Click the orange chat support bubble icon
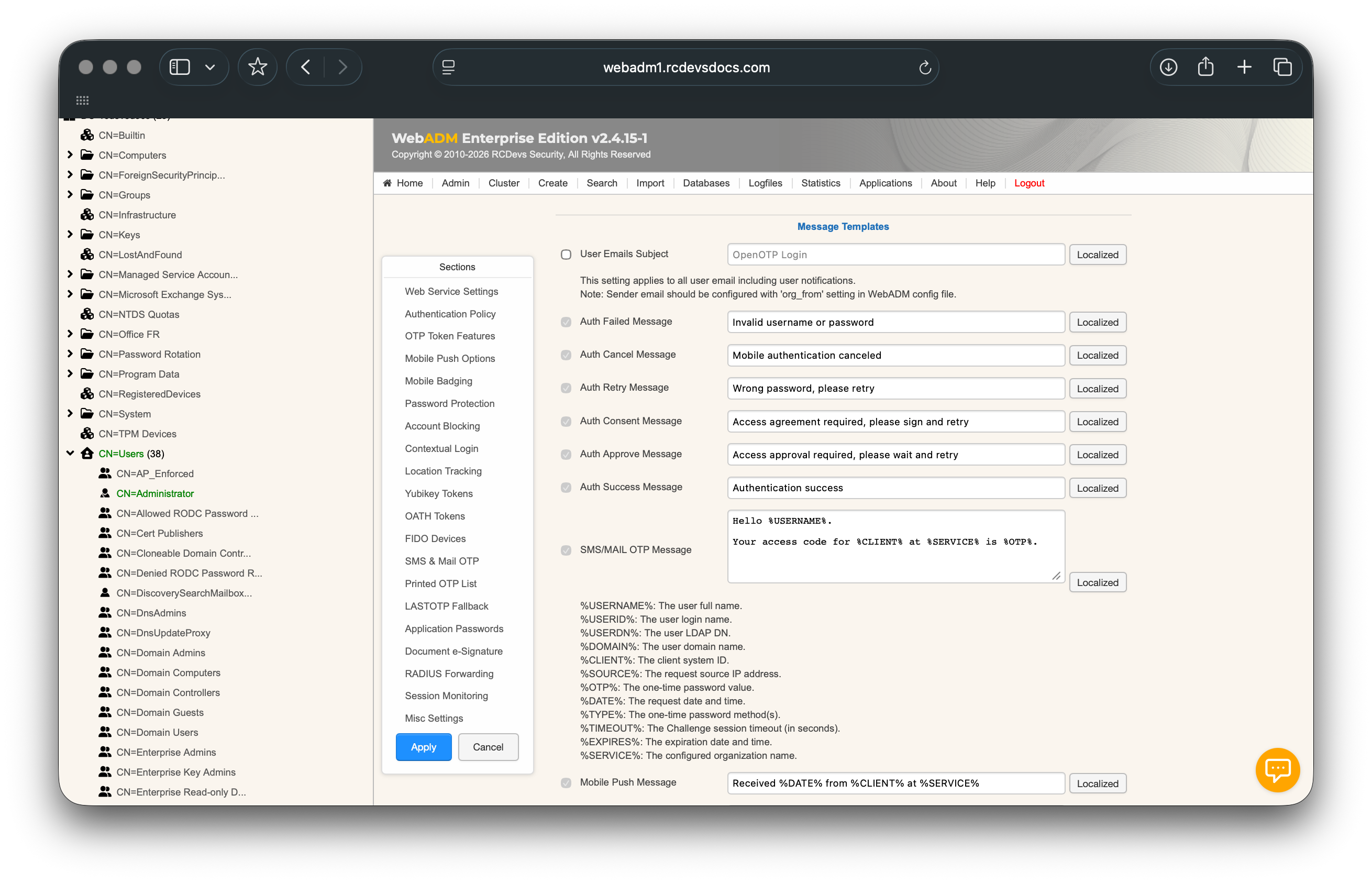Viewport: 1372px width, 883px height. [1277, 769]
